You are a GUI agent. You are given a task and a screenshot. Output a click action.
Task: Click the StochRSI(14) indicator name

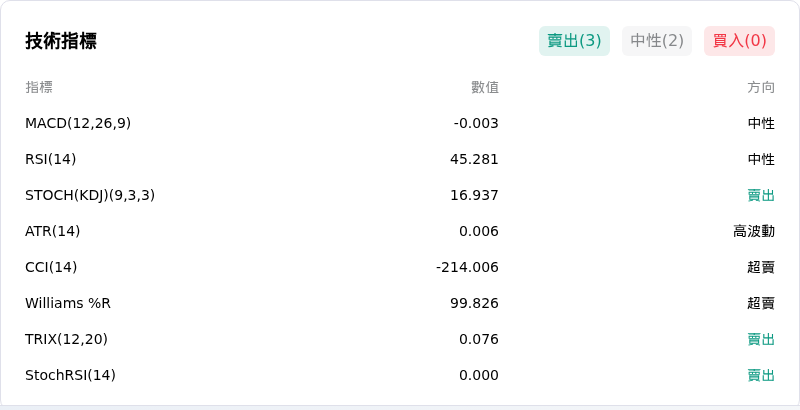click(70, 375)
